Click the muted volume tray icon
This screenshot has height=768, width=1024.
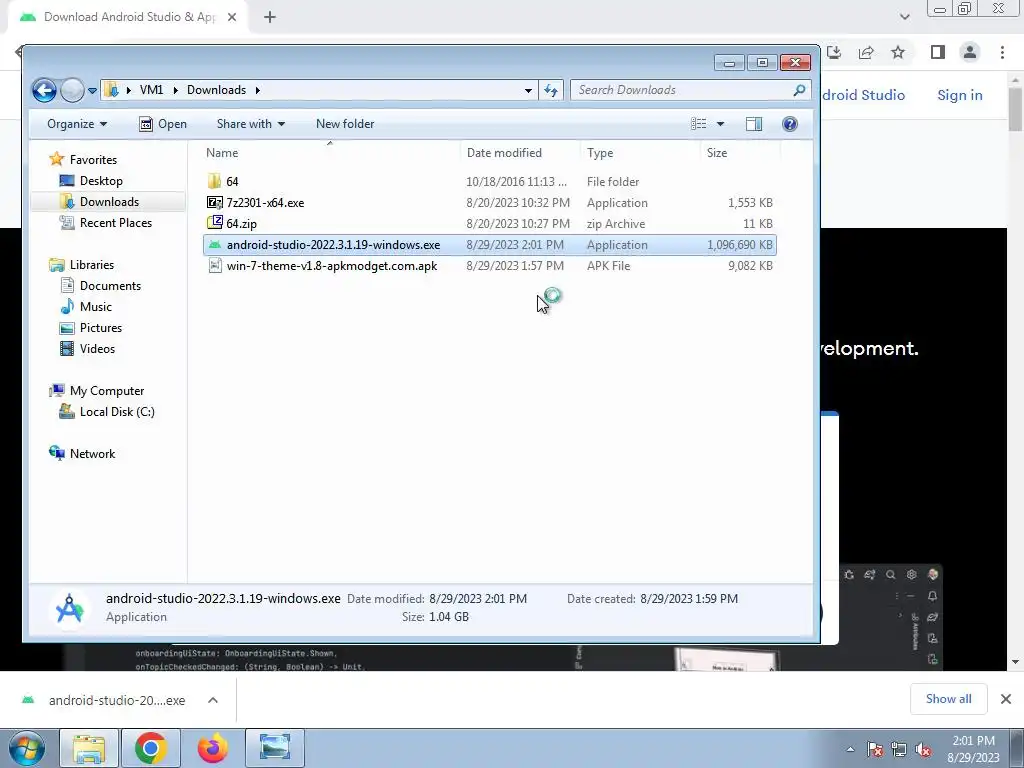coord(923,750)
